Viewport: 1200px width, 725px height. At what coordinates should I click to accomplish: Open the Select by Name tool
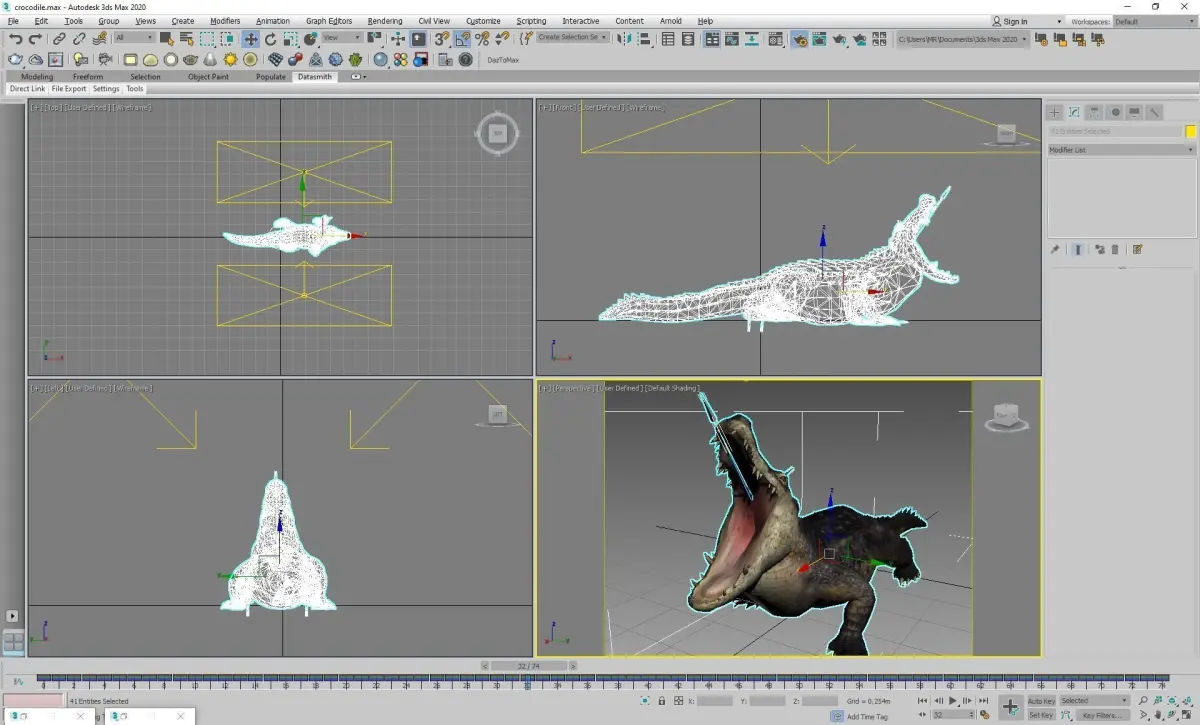coord(186,39)
